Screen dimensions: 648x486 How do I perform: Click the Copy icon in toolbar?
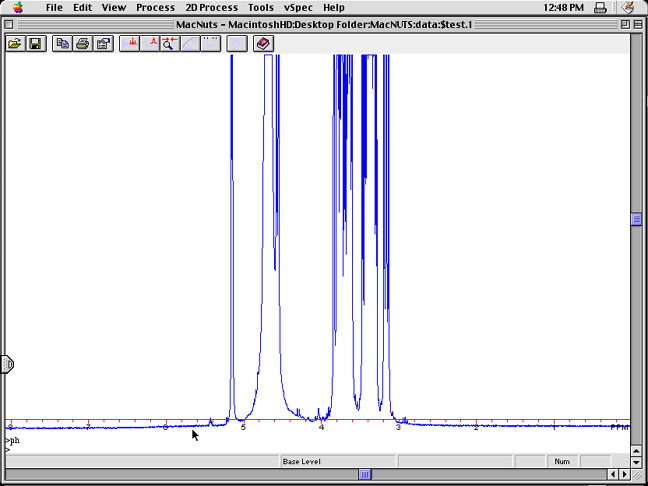(62, 44)
